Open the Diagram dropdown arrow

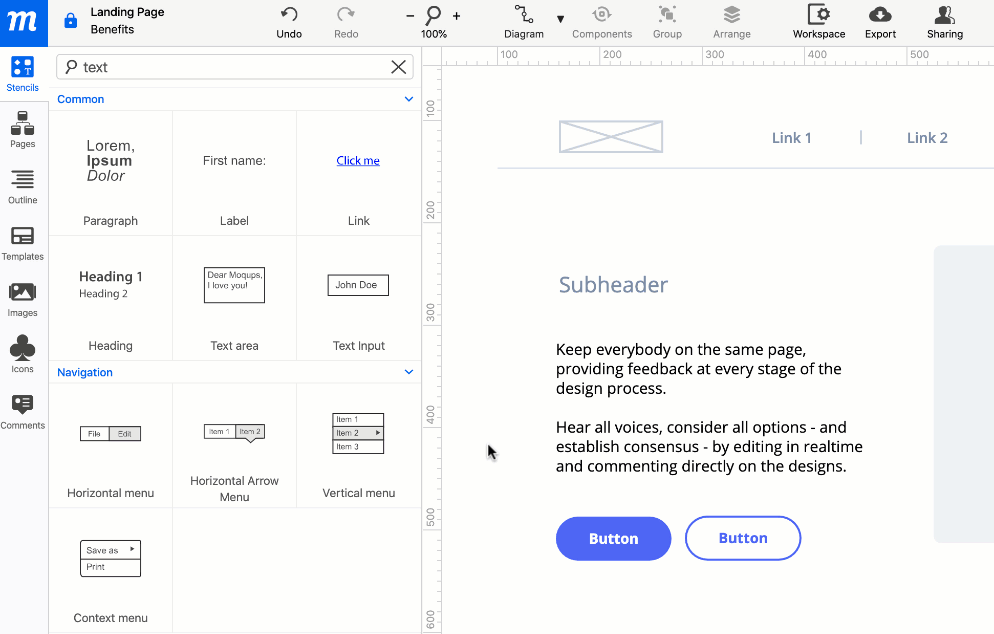(x=560, y=19)
